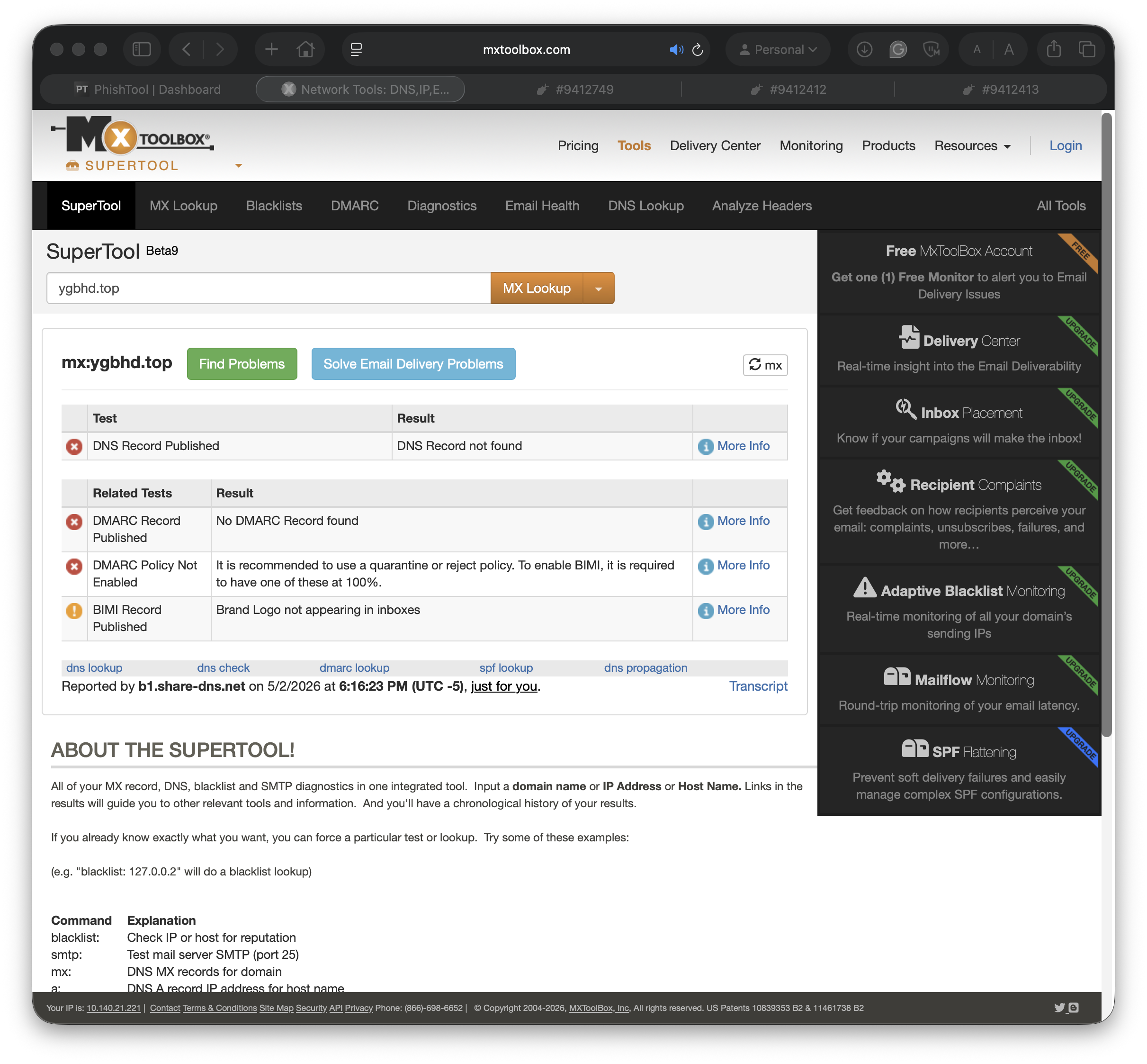The image size is (1147, 1064).
Task: Click the IP address link 10.140.21.221
Action: (x=113, y=1008)
